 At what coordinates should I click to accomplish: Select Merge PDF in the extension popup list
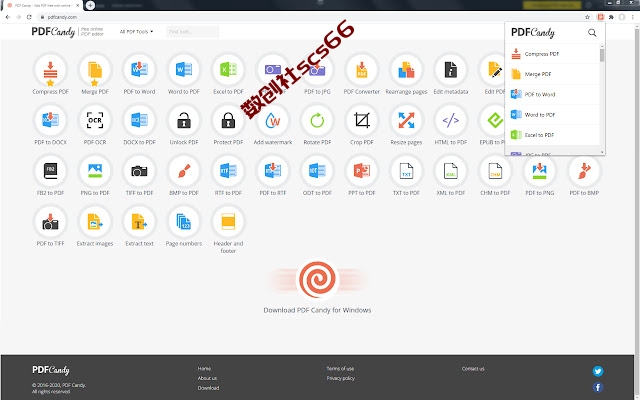pyautogui.click(x=553, y=74)
